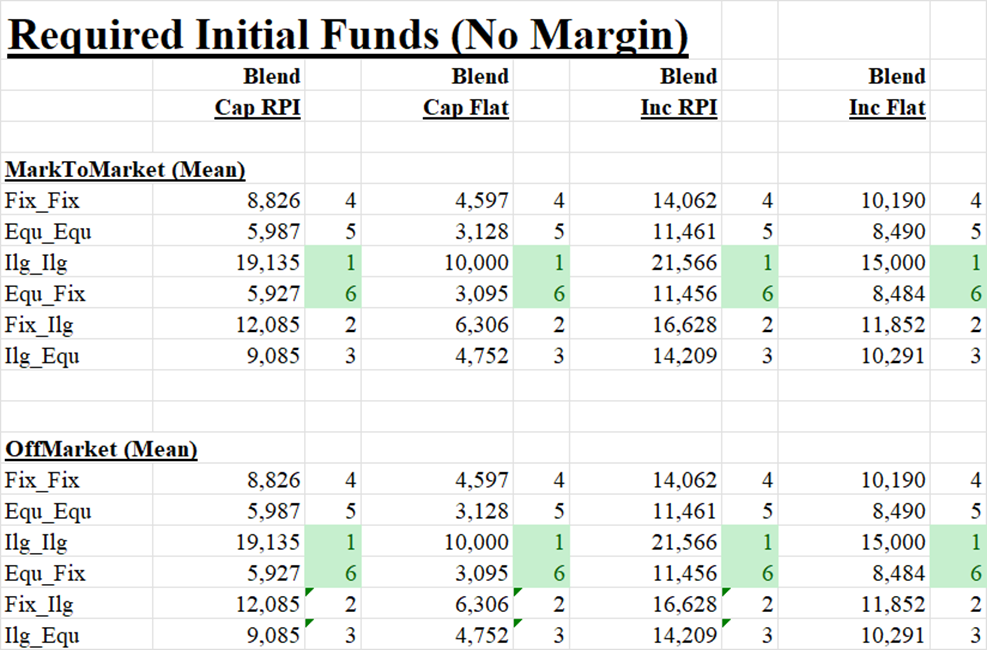The image size is (987, 650).
Task: Select the 11,852 value in the Fix_Ilg row
Action: pyautogui.click(x=888, y=324)
